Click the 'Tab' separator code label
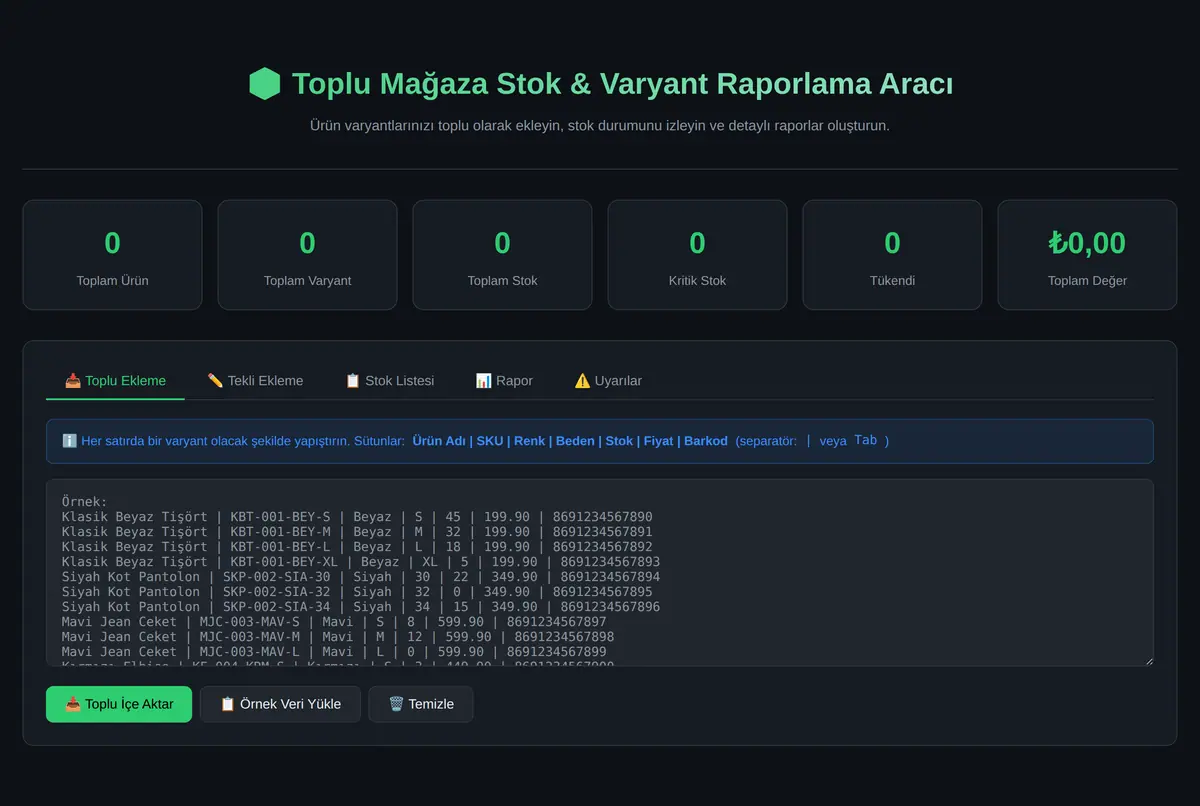Image resolution: width=1200 pixels, height=806 pixels. click(x=865, y=440)
